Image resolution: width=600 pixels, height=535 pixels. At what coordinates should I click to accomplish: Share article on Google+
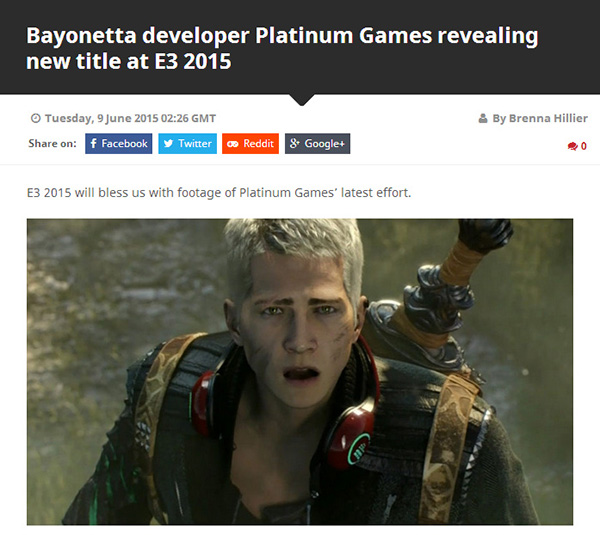click(317, 144)
